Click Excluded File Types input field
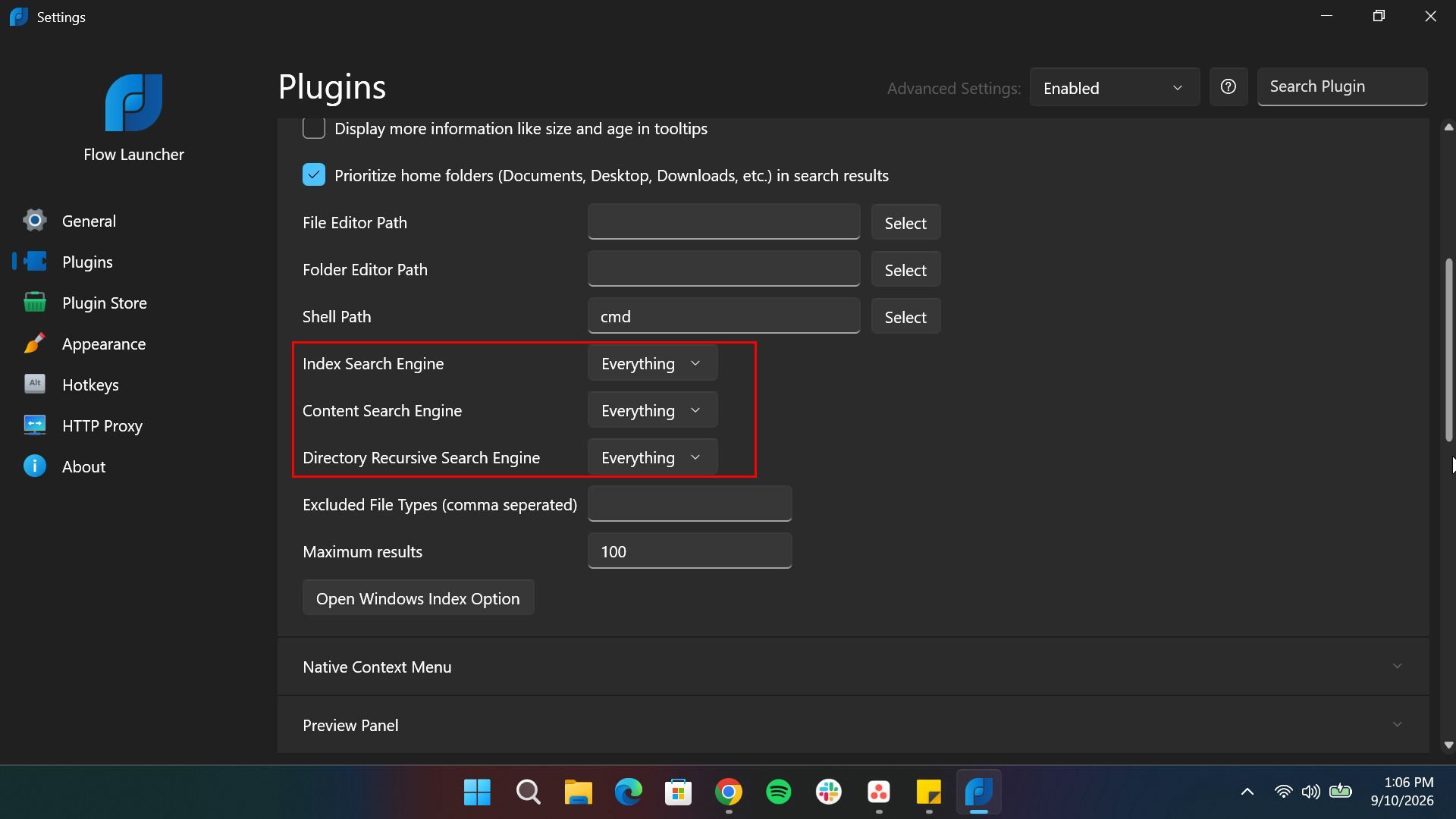 tap(689, 504)
